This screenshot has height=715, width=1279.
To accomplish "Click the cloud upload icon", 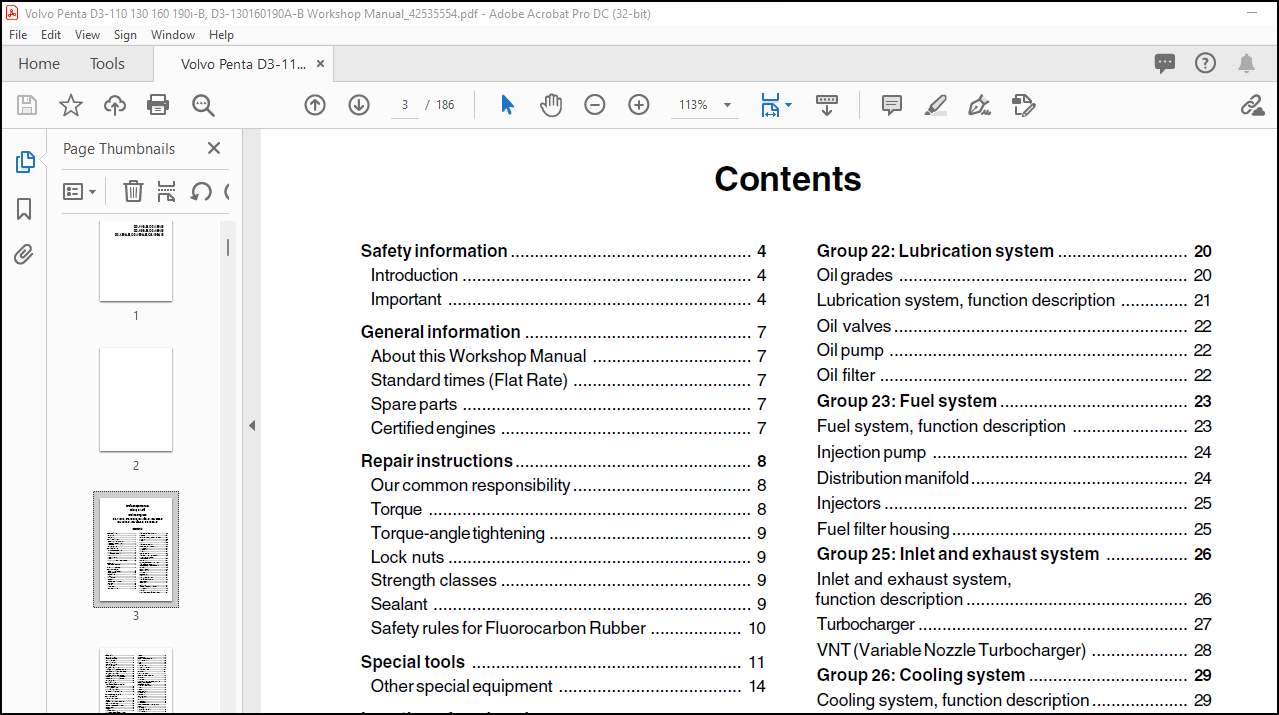I will 115,105.
